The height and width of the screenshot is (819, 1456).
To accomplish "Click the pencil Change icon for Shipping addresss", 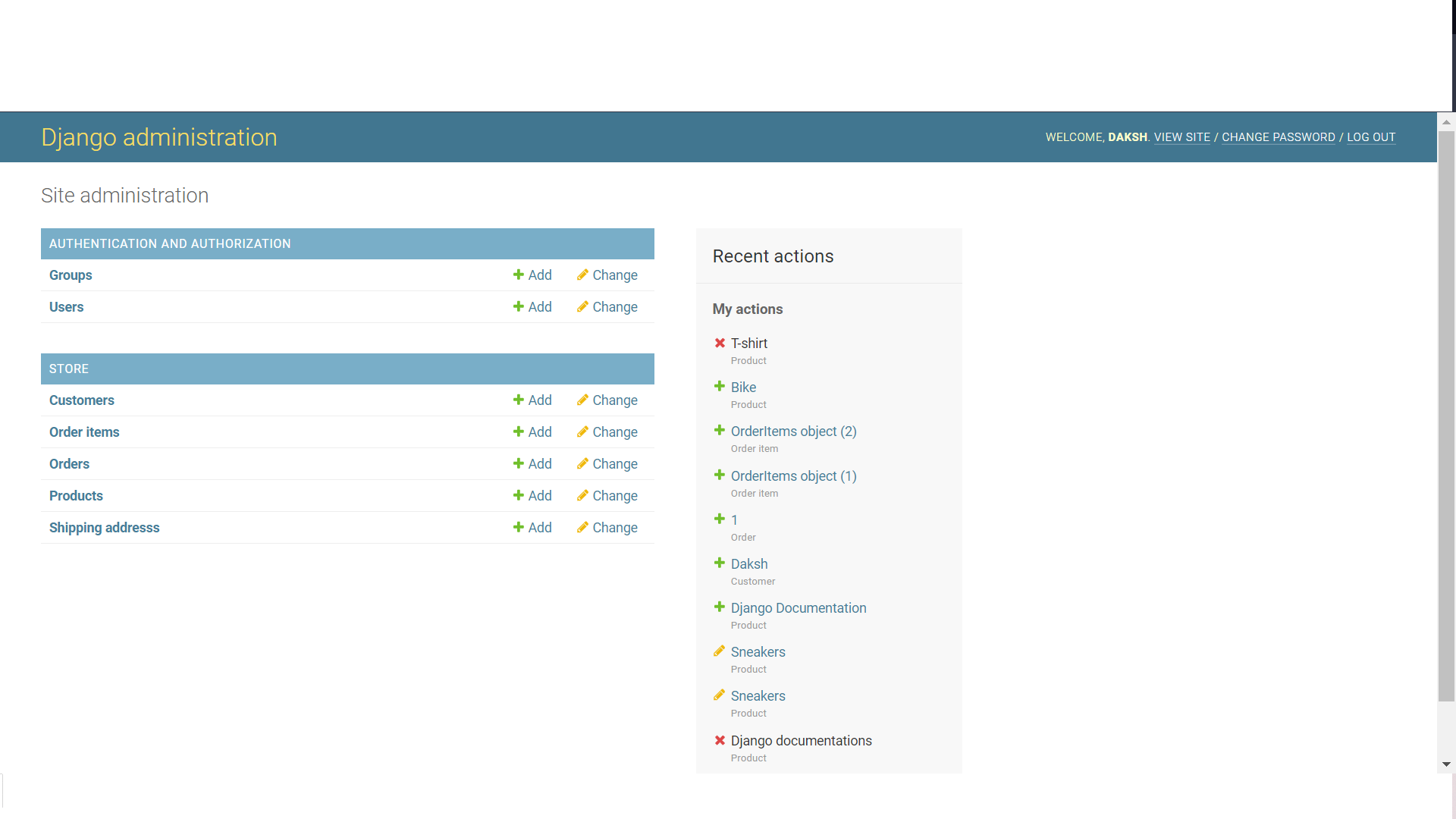I will coord(582,527).
